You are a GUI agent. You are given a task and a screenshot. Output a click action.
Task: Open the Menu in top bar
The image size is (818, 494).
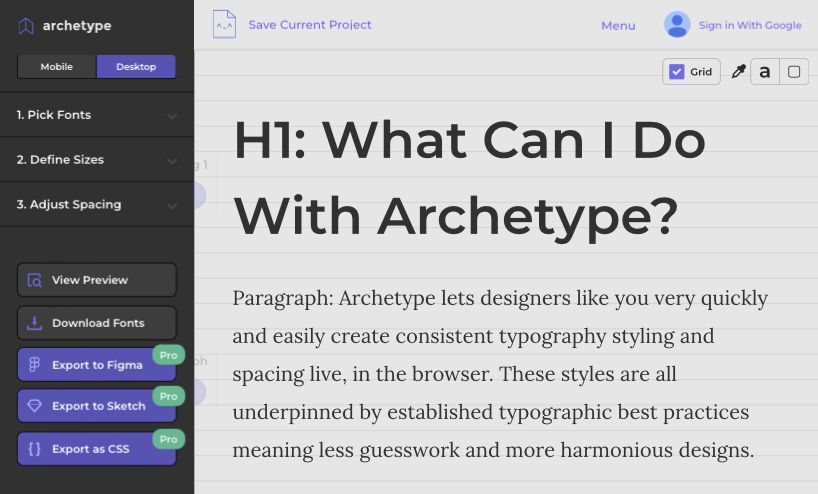(618, 26)
